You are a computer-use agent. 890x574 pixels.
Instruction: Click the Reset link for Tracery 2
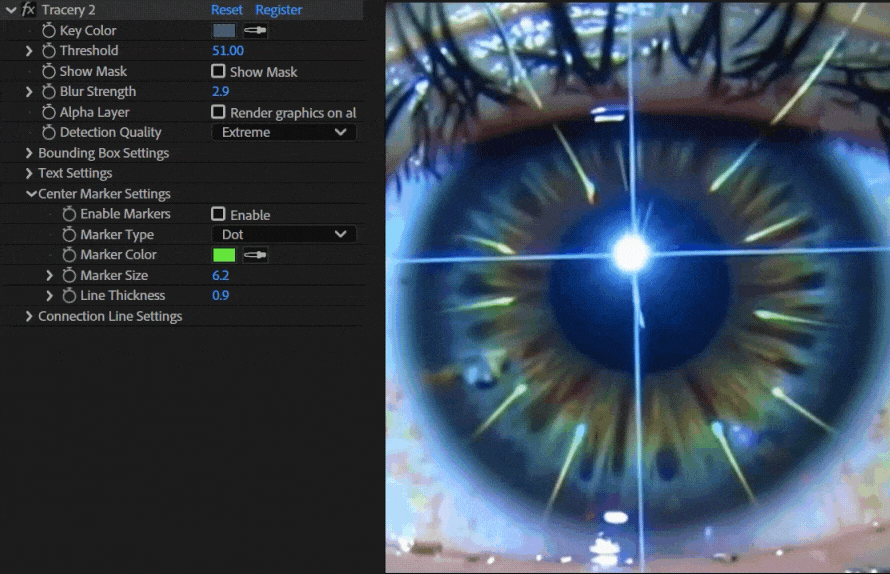(x=226, y=10)
